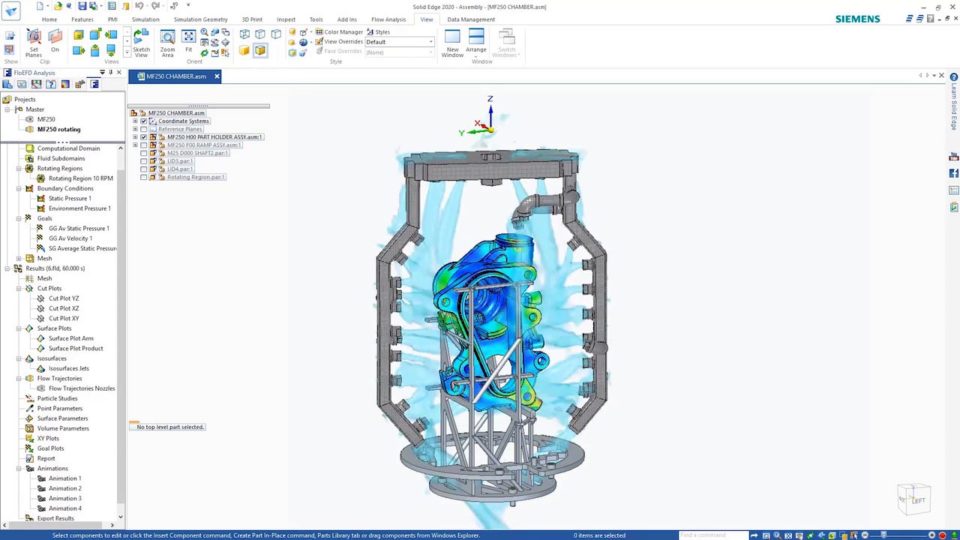The width and height of the screenshot is (960, 540).
Task: Click the YouTube icon in right sidebar
Action: pyautogui.click(x=953, y=156)
